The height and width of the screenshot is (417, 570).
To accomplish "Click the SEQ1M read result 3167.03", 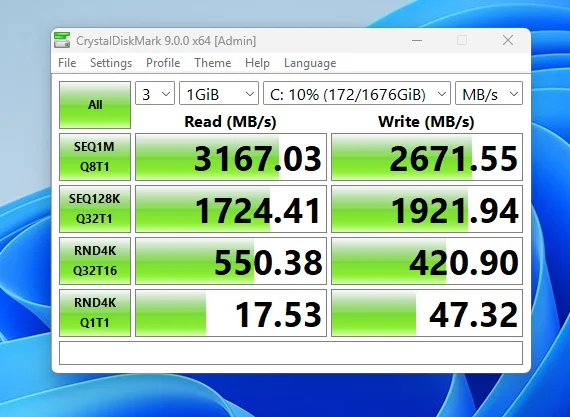I will [x=231, y=157].
